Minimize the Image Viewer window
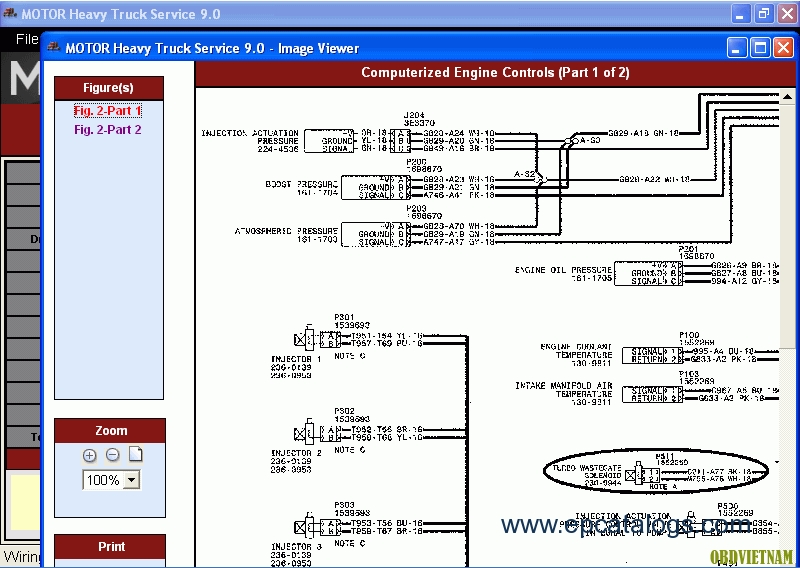800x568 pixels. point(737,48)
